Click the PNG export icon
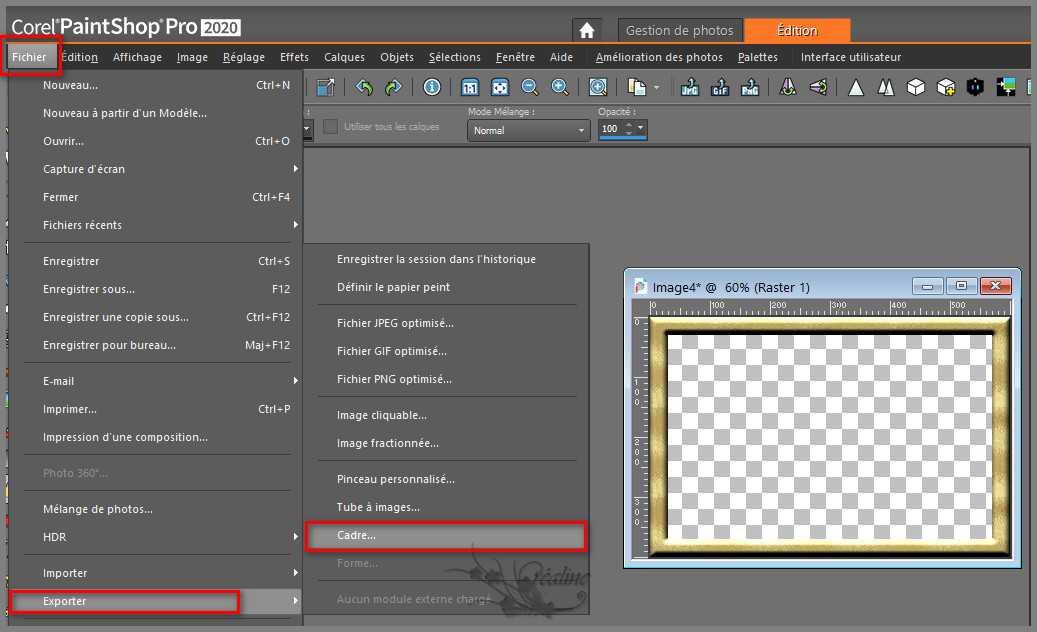 (750, 88)
